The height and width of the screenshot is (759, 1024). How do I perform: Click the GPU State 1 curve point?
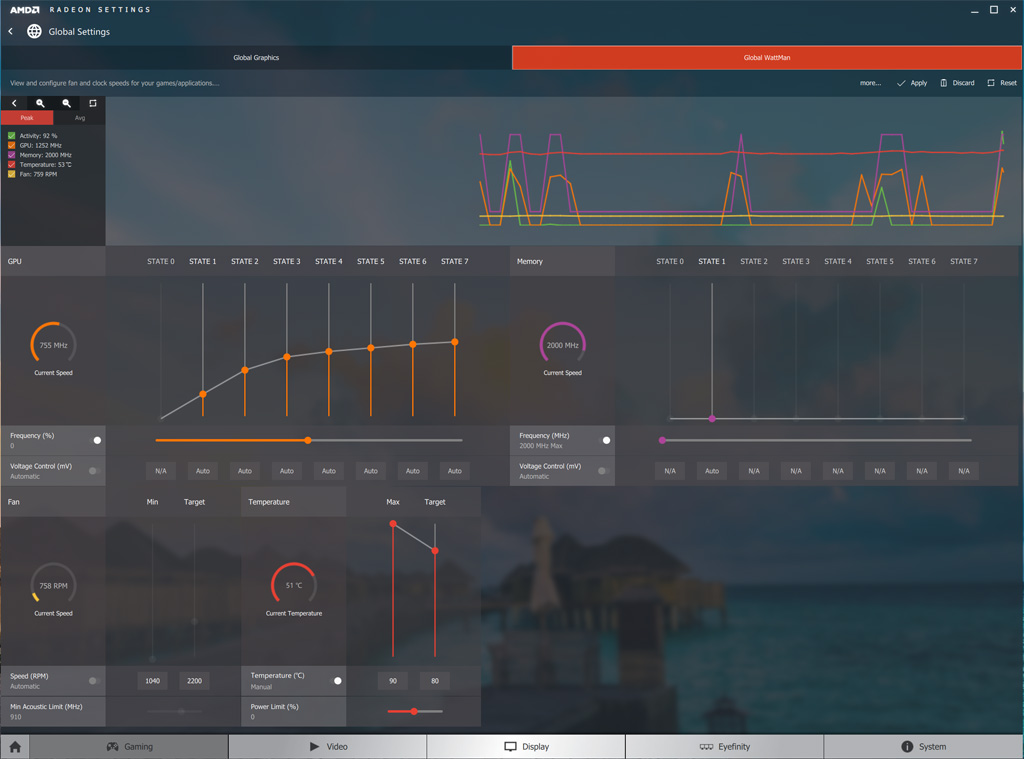[203, 394]
